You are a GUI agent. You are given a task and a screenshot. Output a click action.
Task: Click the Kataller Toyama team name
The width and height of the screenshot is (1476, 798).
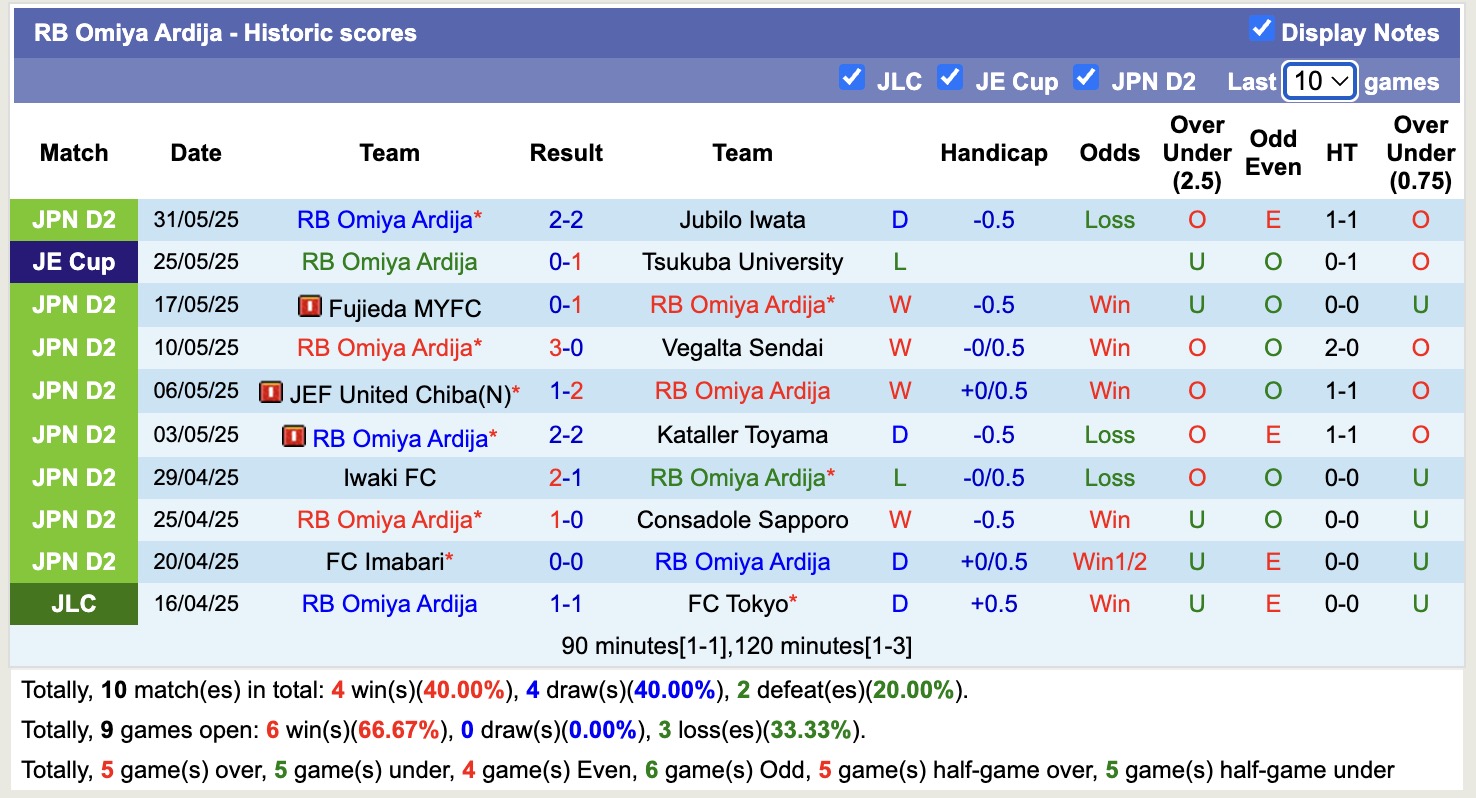(x=742, y=434)
